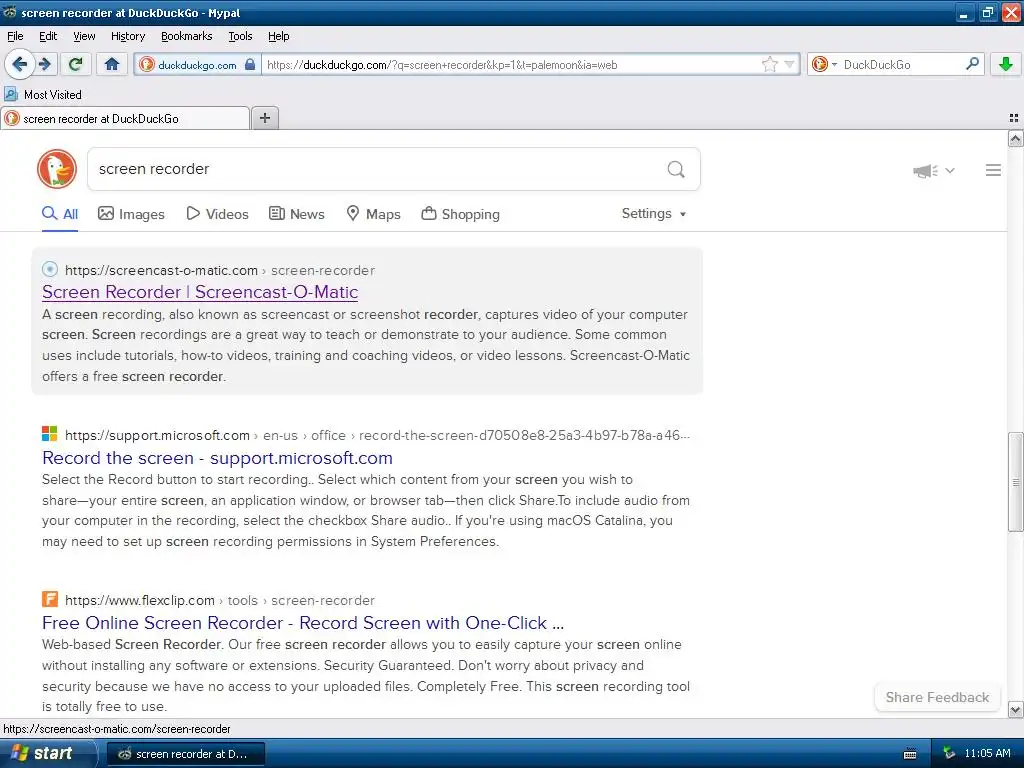Select the All results tab
This screenshot has height=768, width=1024.
(60, 214)
